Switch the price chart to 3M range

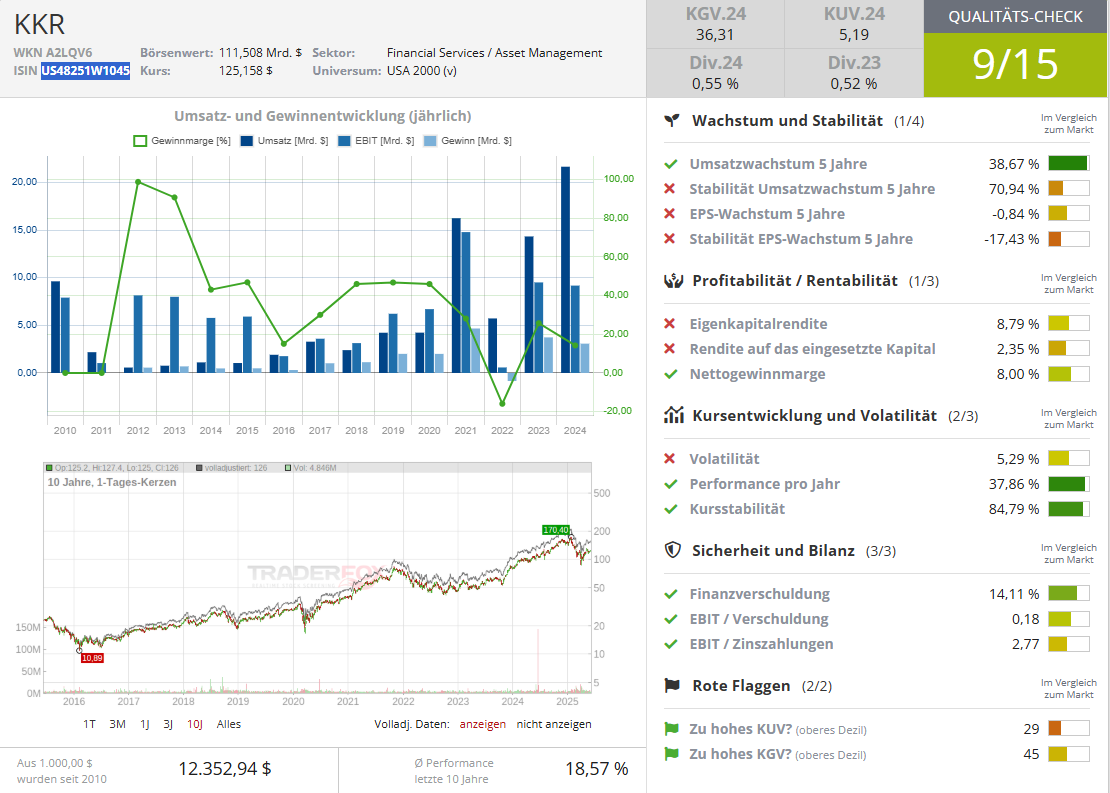coord(118,724)
